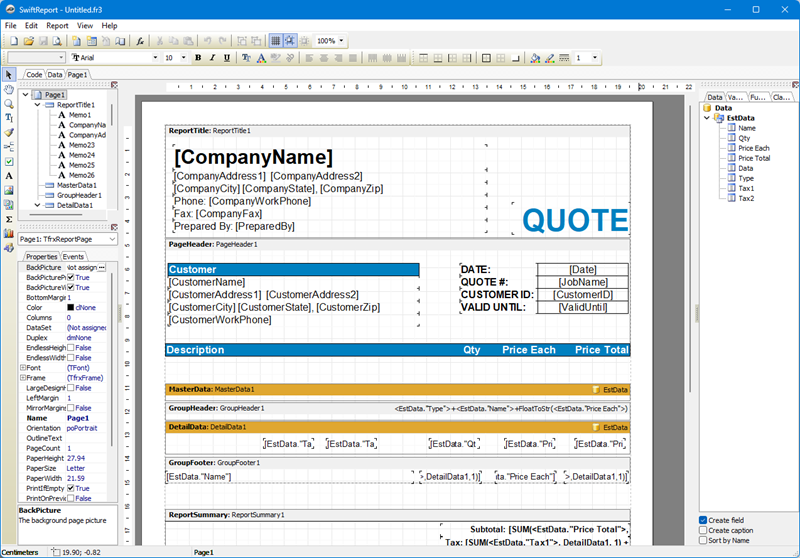The width and height of the screenshot is (800, 558).
Task: Click the Underline formatting button
Action: [227, 58]
